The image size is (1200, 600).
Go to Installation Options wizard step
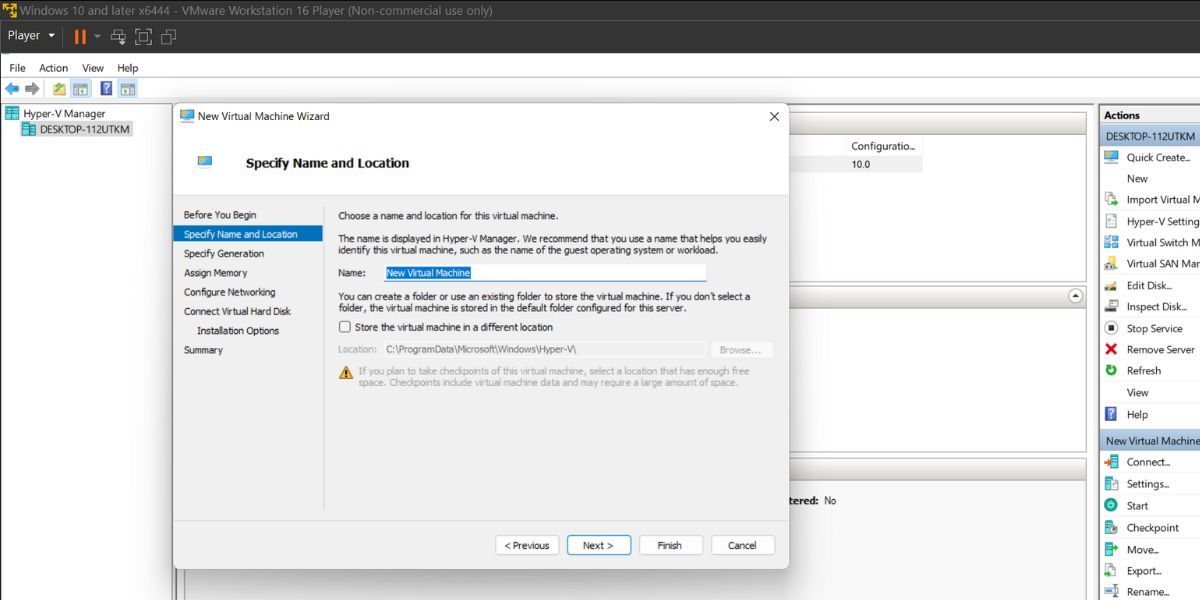click(x=238, y=331)
